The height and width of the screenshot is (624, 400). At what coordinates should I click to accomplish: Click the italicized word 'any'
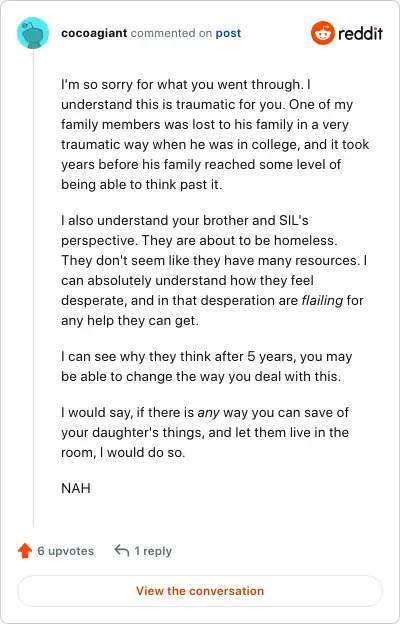point(209,413)
